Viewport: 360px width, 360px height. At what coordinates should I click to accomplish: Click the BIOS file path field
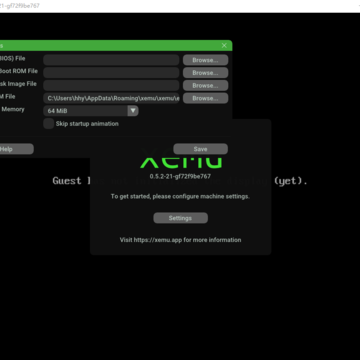coord(111,60)
